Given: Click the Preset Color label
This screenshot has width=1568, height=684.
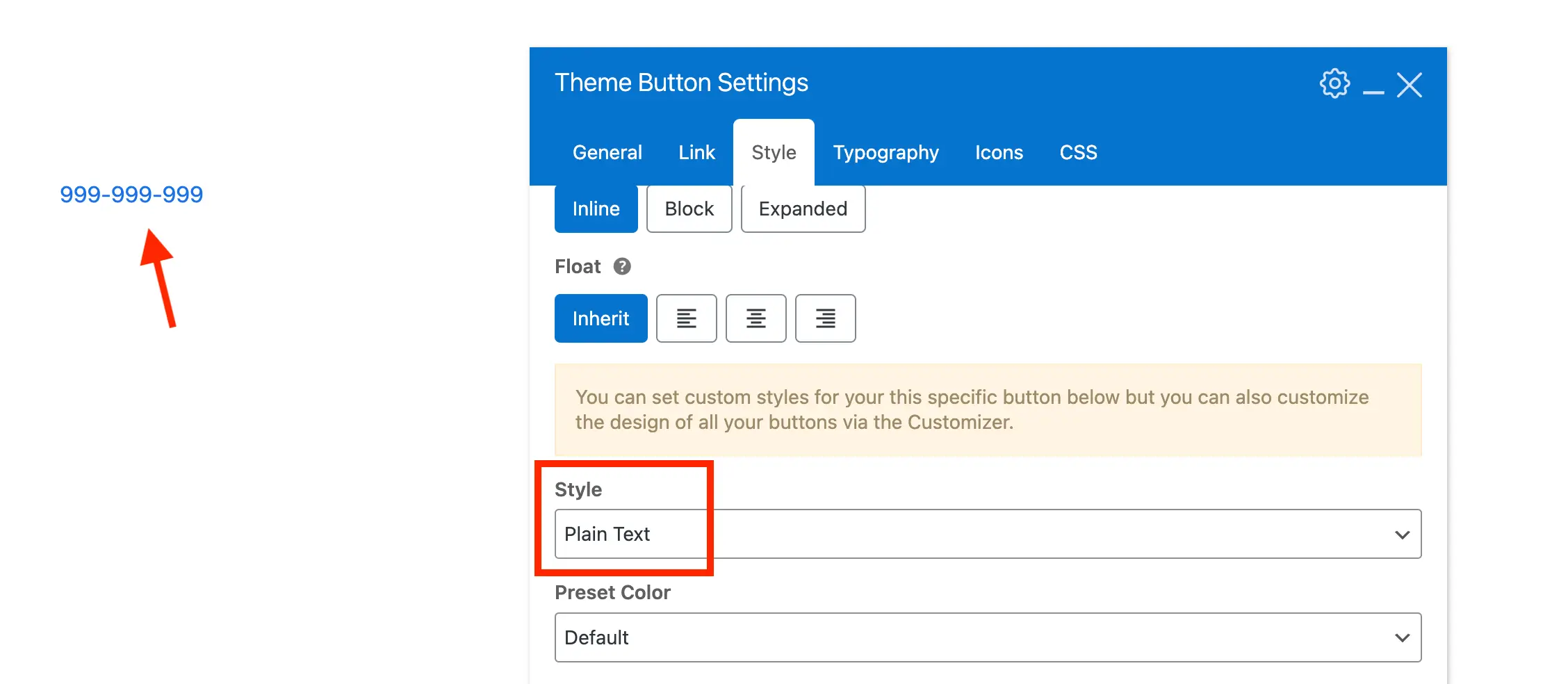Looking at the screenshot, I should tap(613, 592).
